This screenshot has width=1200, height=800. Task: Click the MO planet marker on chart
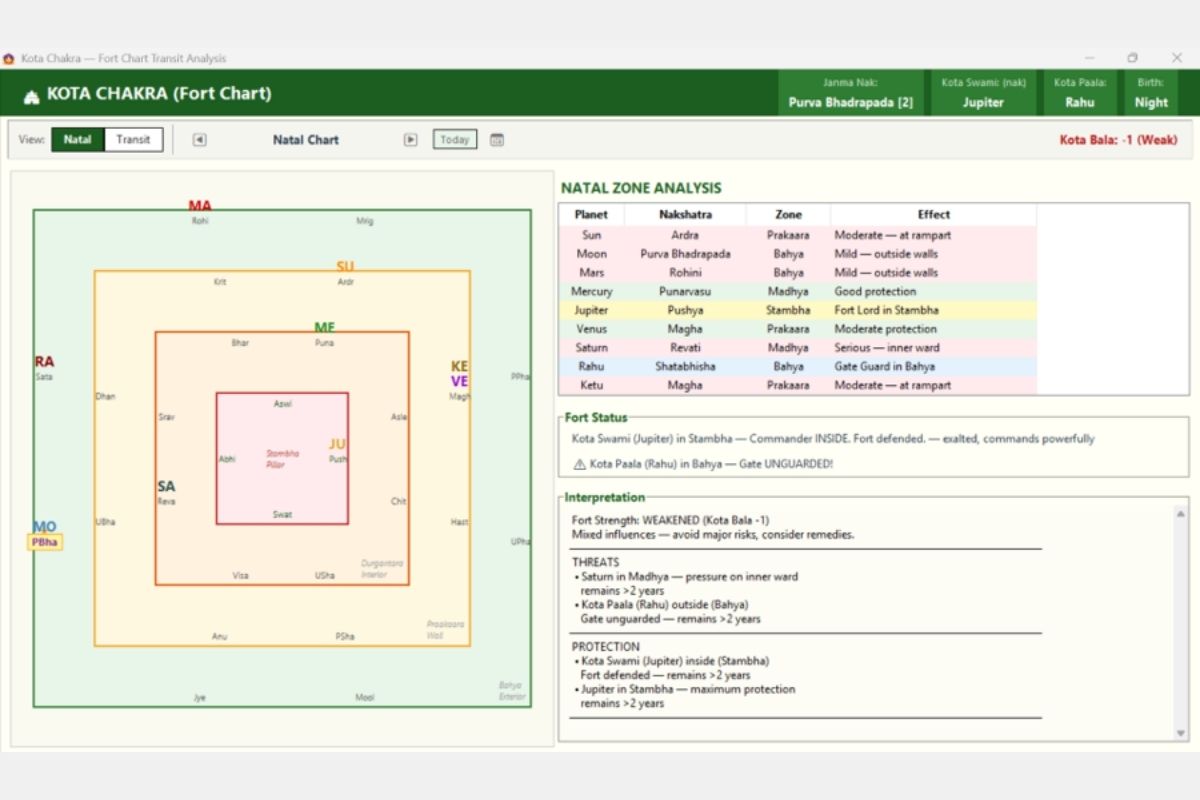coord(45,527)
